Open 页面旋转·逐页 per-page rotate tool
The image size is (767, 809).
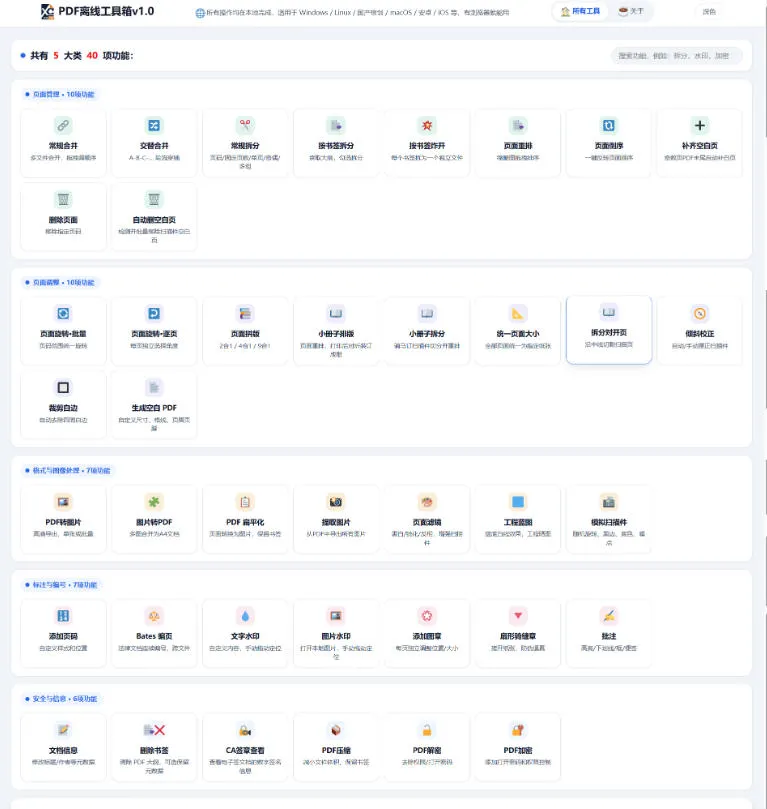tap(154, 331)
